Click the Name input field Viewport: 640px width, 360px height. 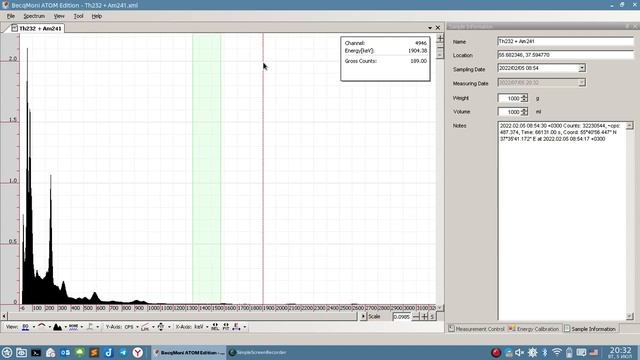tap(566, 41)
